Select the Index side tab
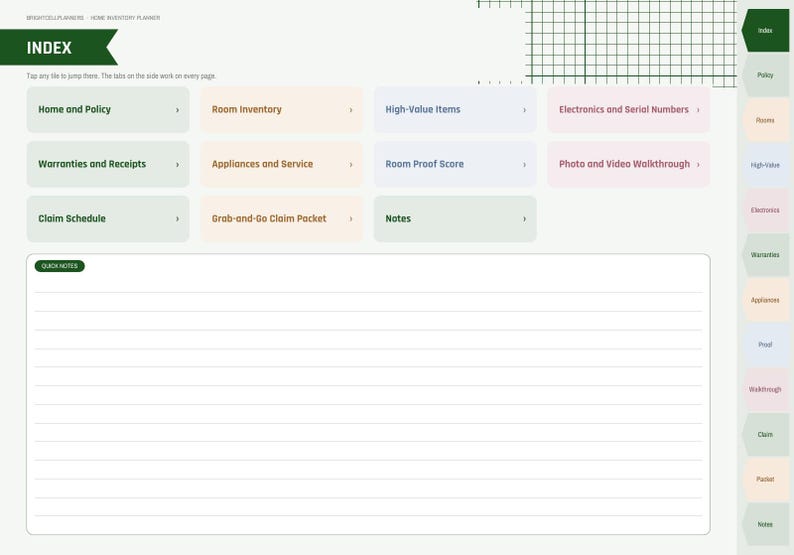Screen dimensions: 794x555 (765, 30)
